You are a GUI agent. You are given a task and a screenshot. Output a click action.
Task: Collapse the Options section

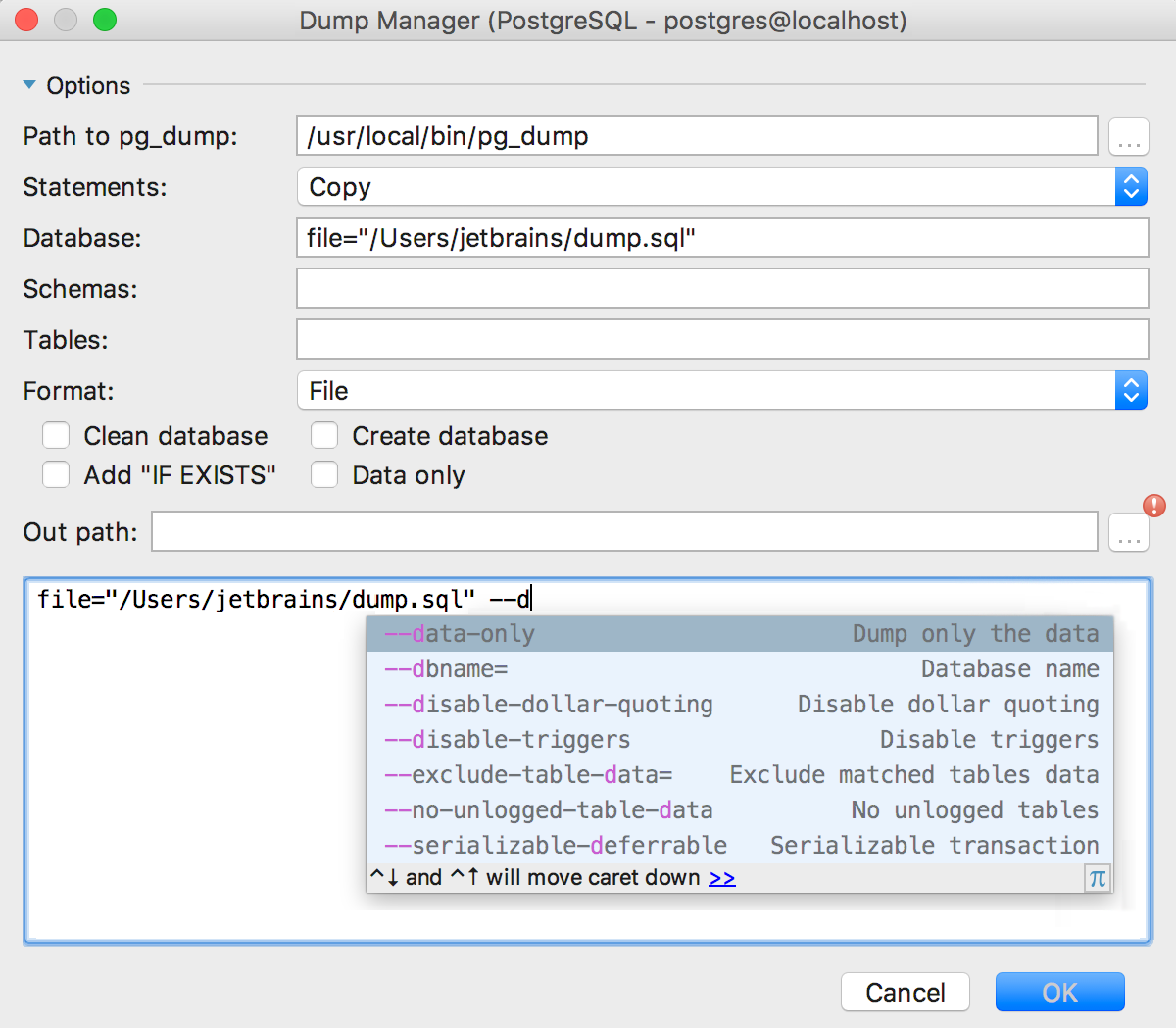point(29,86)
